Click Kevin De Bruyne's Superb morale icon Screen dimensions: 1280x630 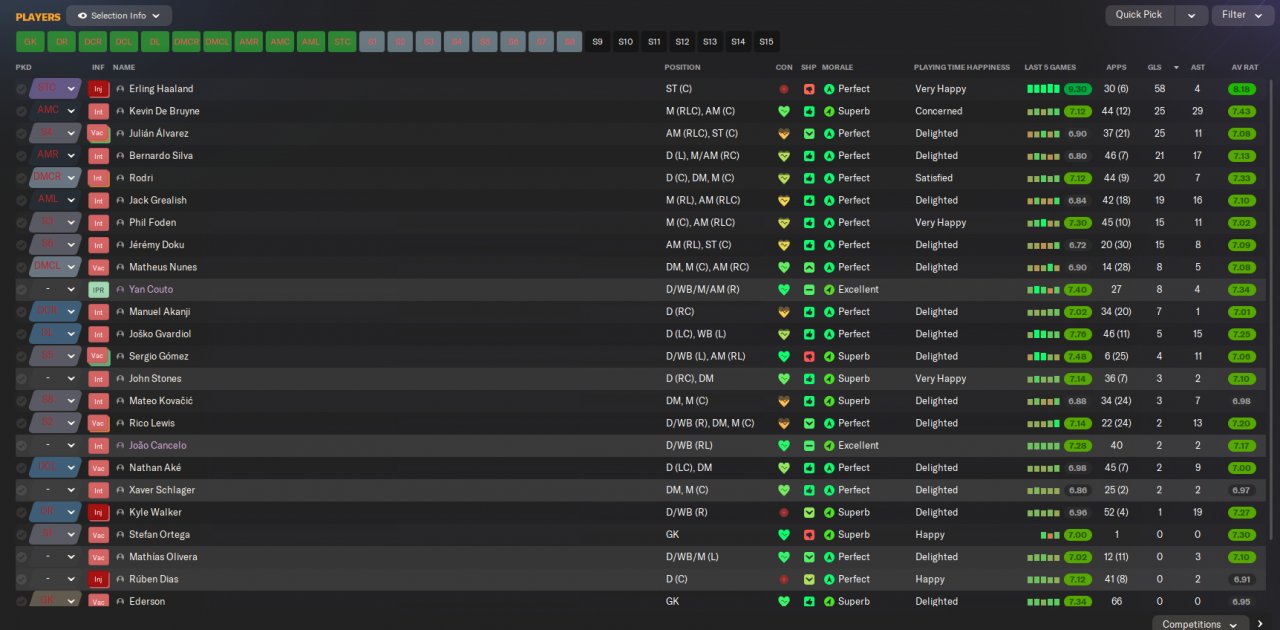[829, 111]
